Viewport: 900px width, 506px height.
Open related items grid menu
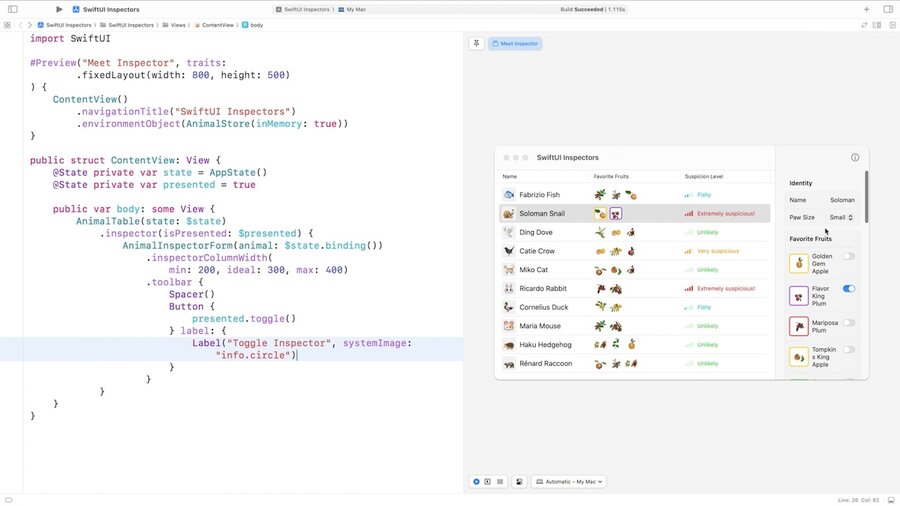click(7, 25)
